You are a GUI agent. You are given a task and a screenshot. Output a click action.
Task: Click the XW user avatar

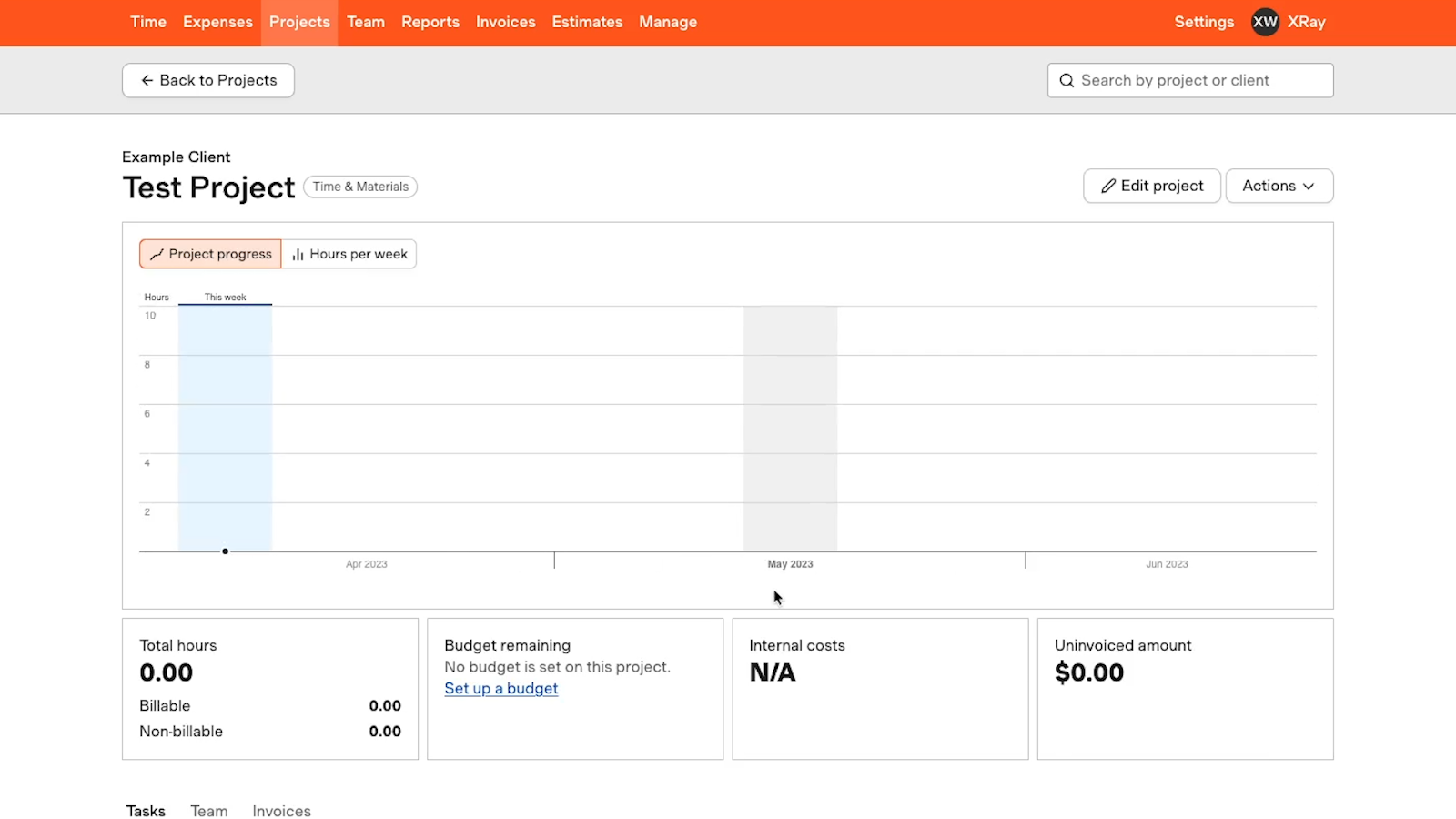[x=1265, y=22]
